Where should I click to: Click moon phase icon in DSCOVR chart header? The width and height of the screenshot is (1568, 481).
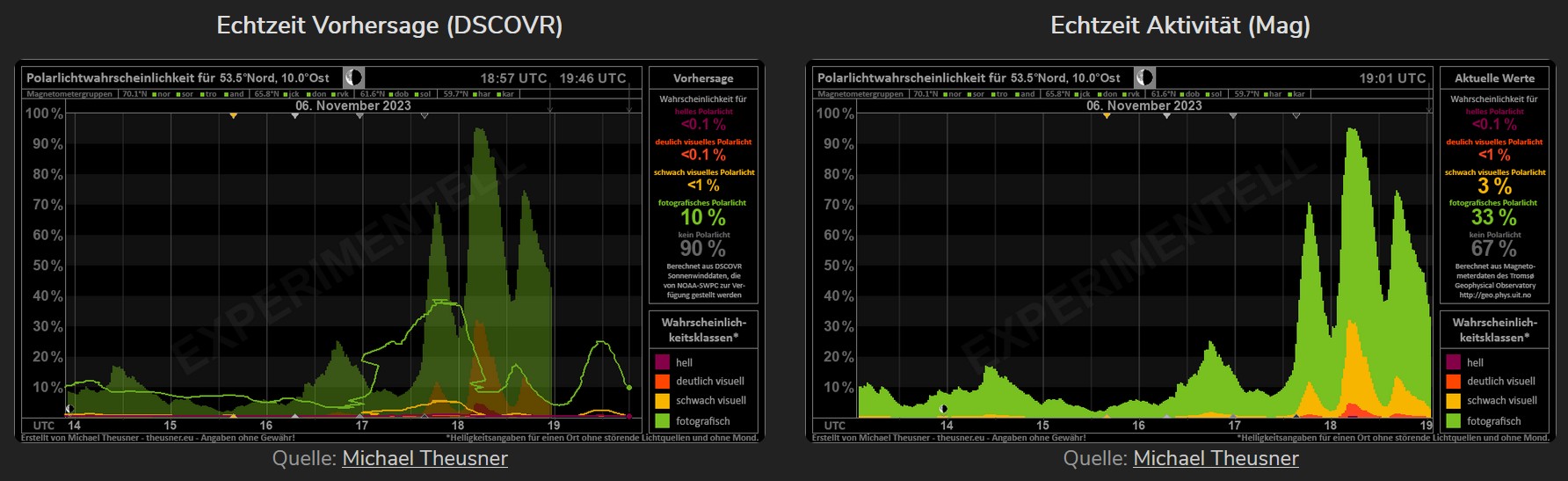[352, 77]
